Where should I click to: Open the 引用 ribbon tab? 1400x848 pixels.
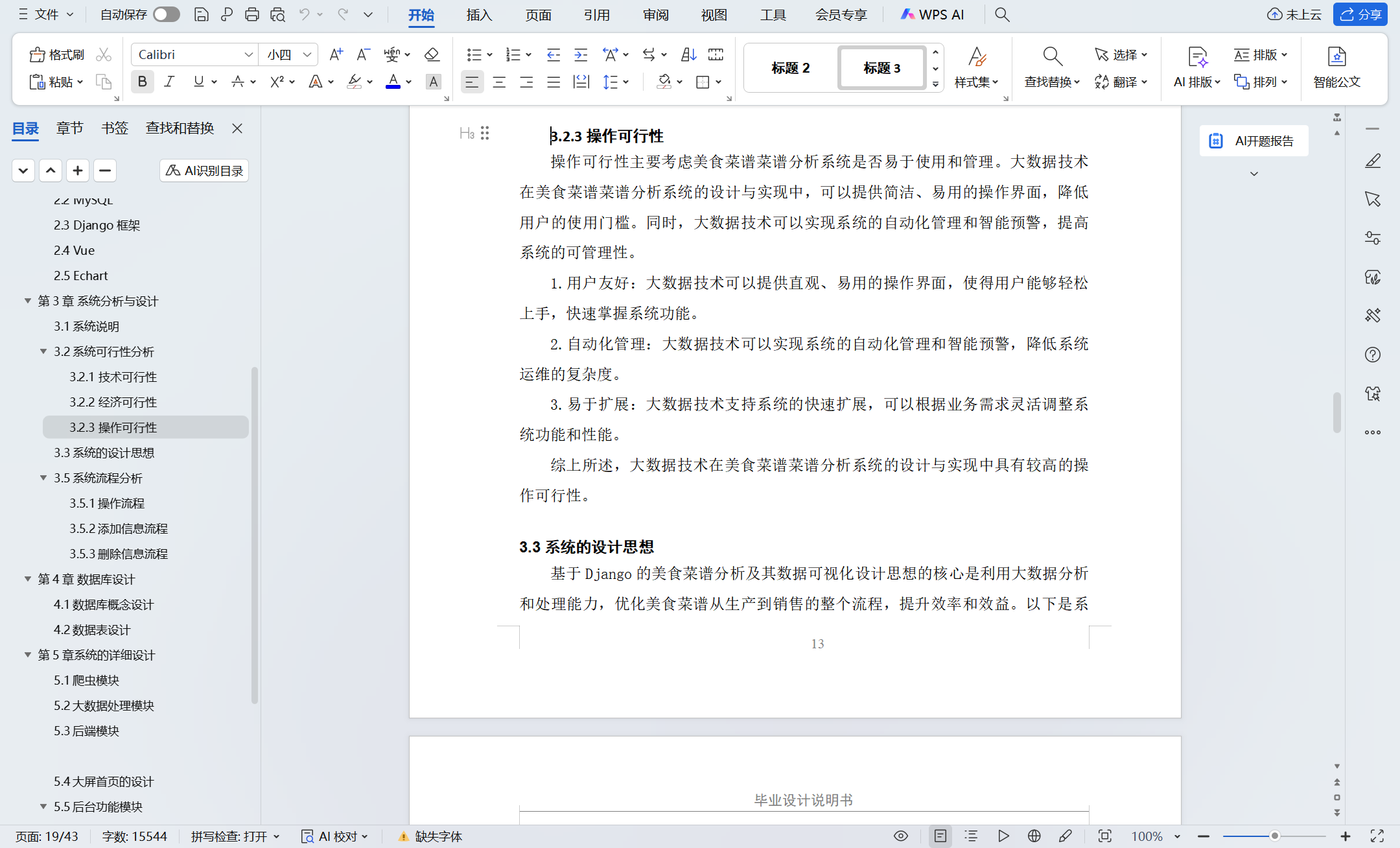point(596,14)
